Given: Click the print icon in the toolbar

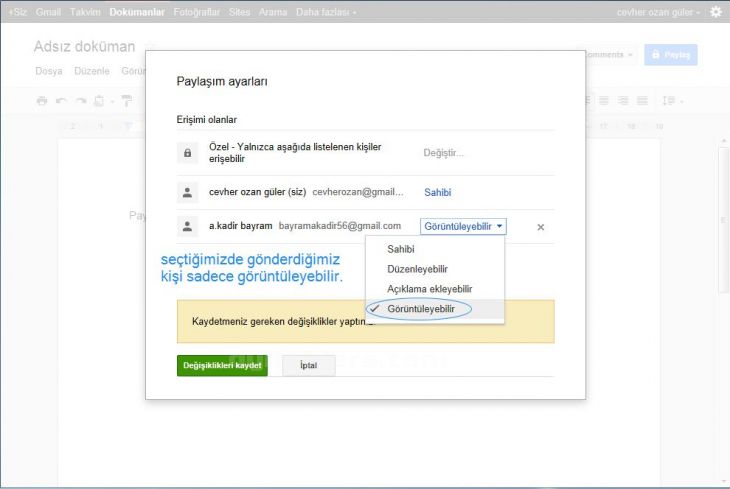Looking at the screenshot, I should pos(41,101).
